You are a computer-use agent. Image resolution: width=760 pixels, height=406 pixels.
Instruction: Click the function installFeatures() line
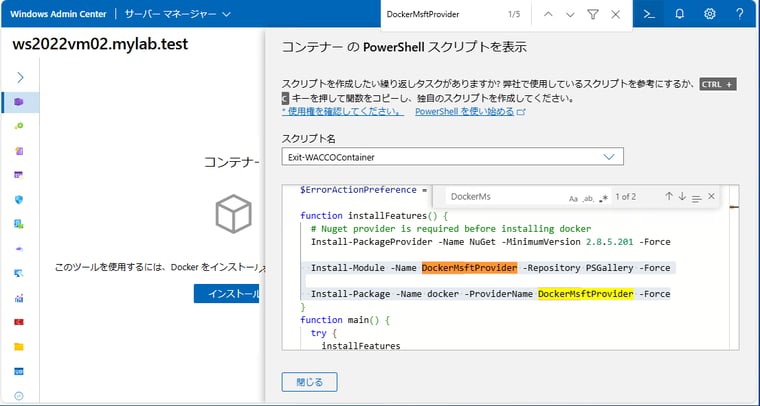(x=374, y=216)
